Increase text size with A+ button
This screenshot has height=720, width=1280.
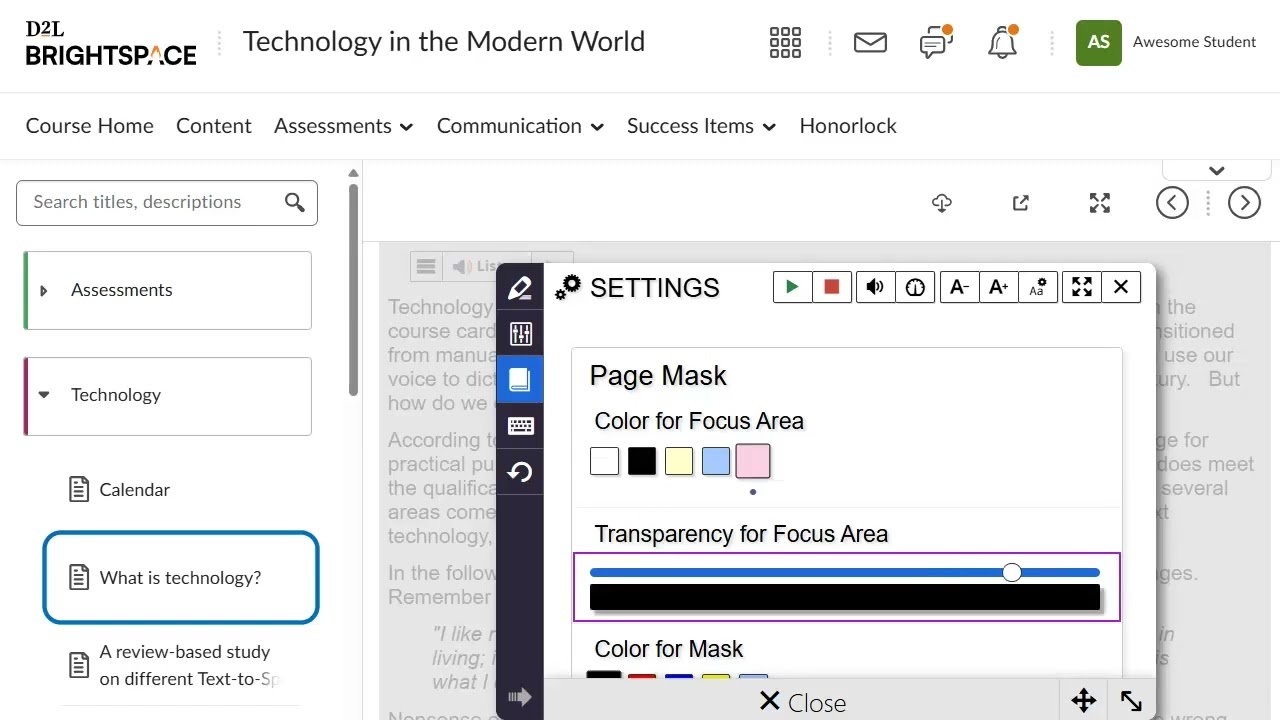[x=998, y=287]
